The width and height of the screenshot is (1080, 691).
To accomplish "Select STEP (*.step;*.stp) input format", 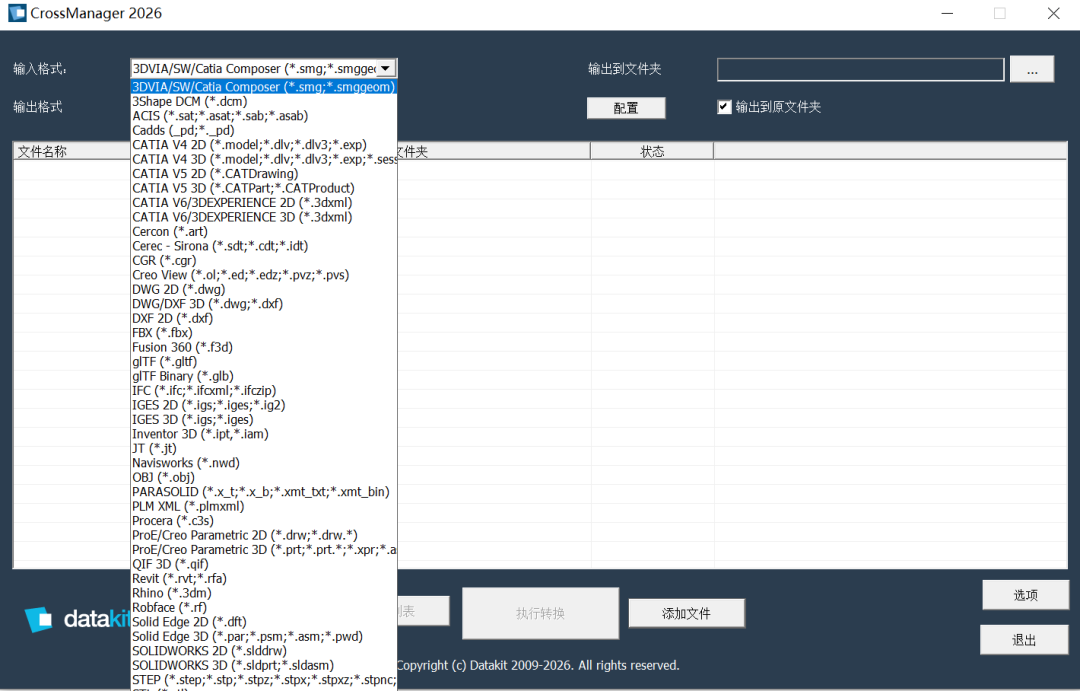I will point(264,680).
